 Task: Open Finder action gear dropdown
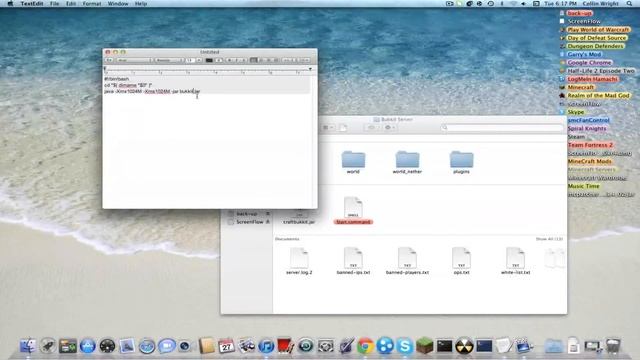[389, 128]
